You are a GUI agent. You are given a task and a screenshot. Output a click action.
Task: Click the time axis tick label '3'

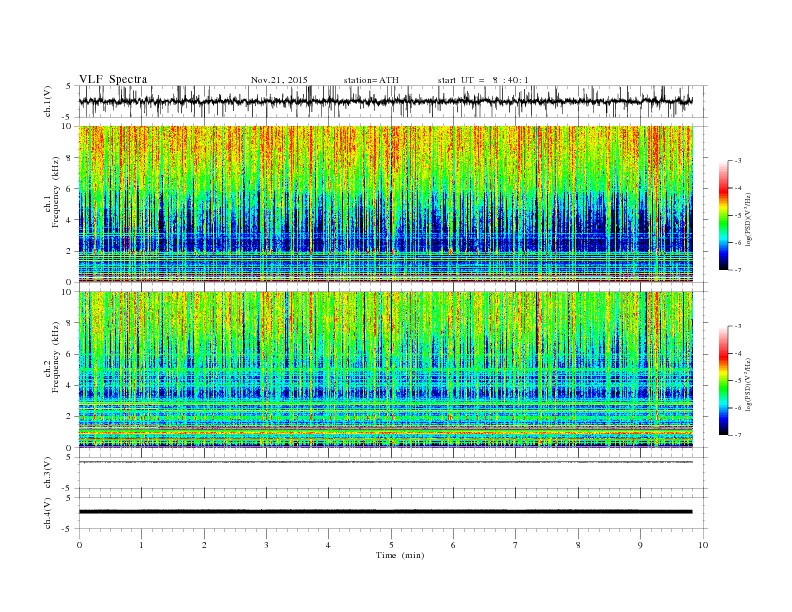click(x=266, y=545)
